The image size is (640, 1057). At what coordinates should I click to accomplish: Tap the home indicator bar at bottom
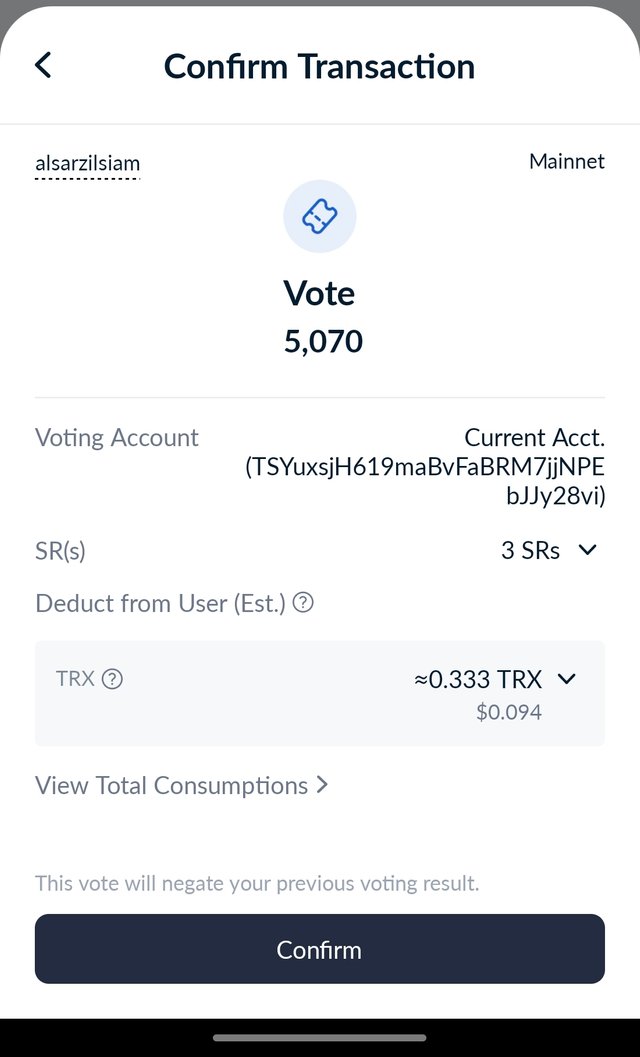click(x=320, y=1037)
